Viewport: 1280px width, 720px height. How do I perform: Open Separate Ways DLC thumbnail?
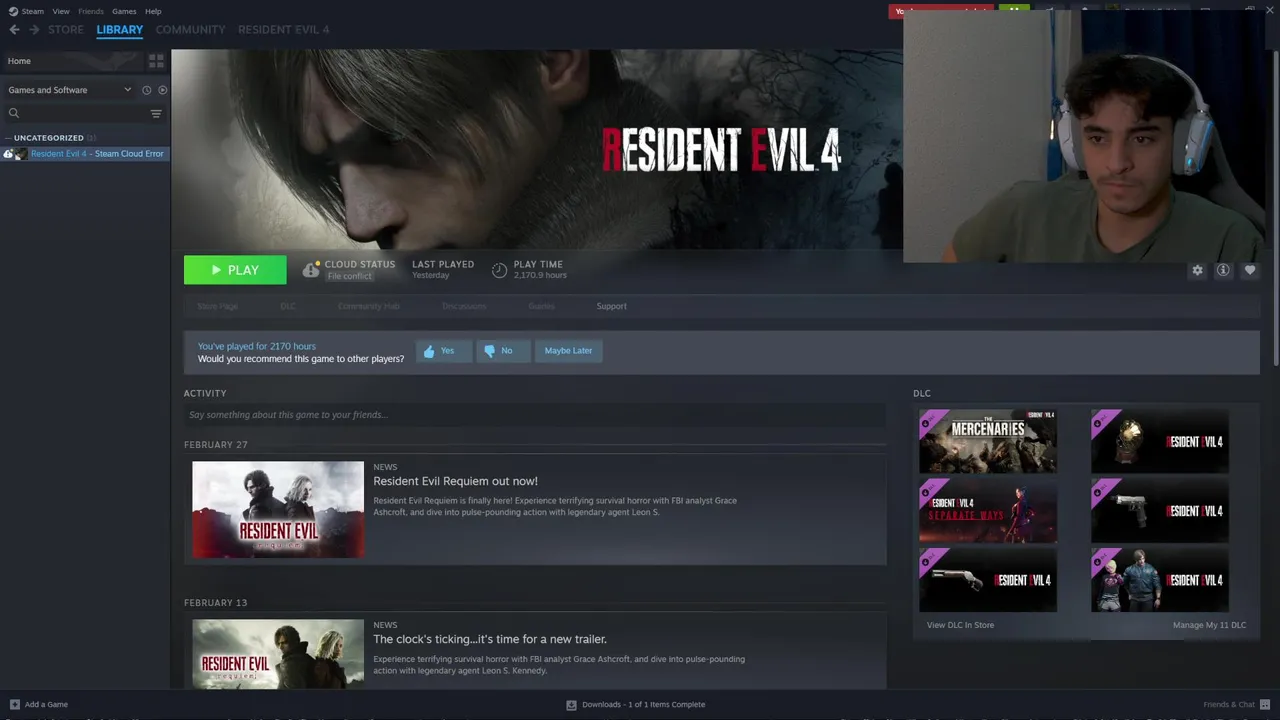click(x=988, y=511)
